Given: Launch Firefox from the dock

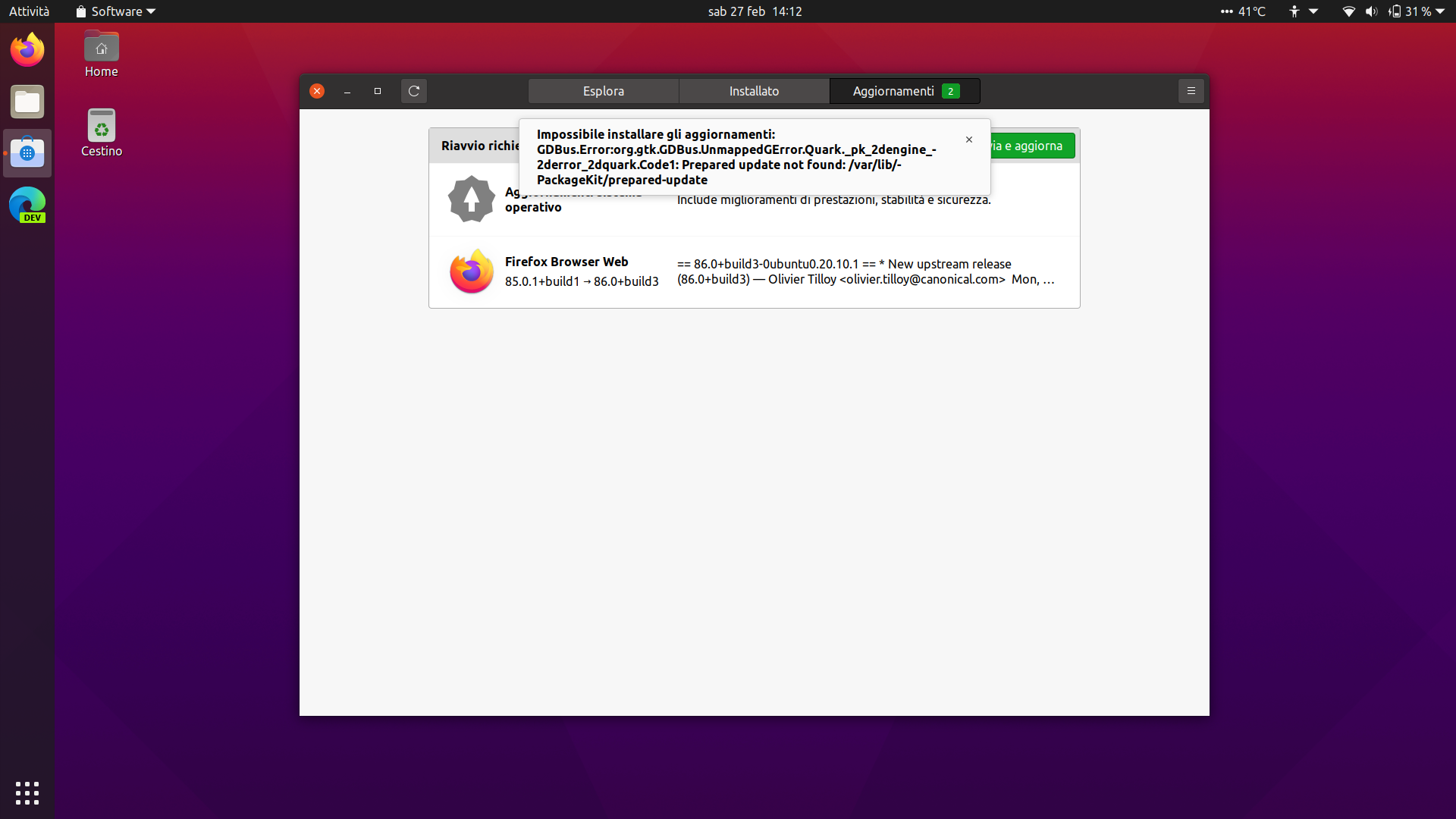Looking at the screenshot, I should (x=27, y=50).
